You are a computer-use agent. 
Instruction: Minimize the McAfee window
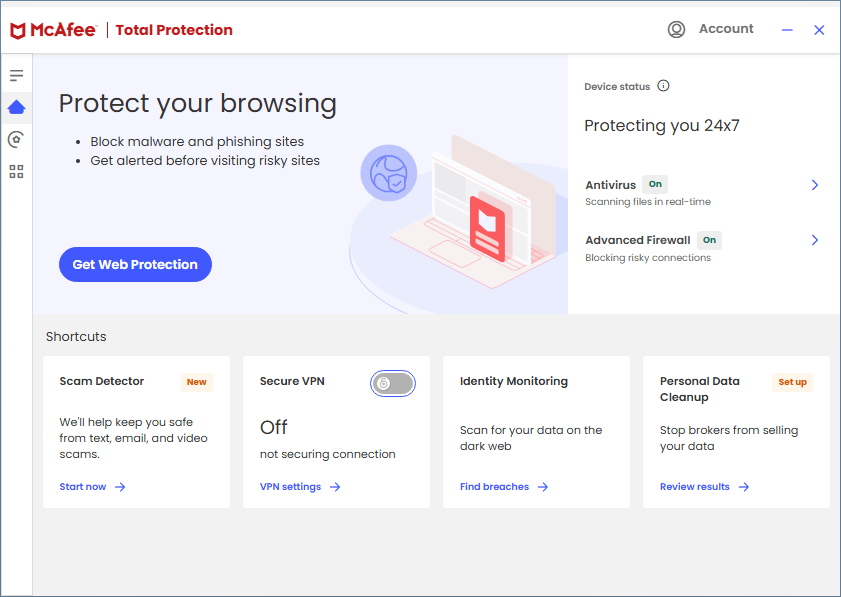pyautogui.click(x=788, y=30)
